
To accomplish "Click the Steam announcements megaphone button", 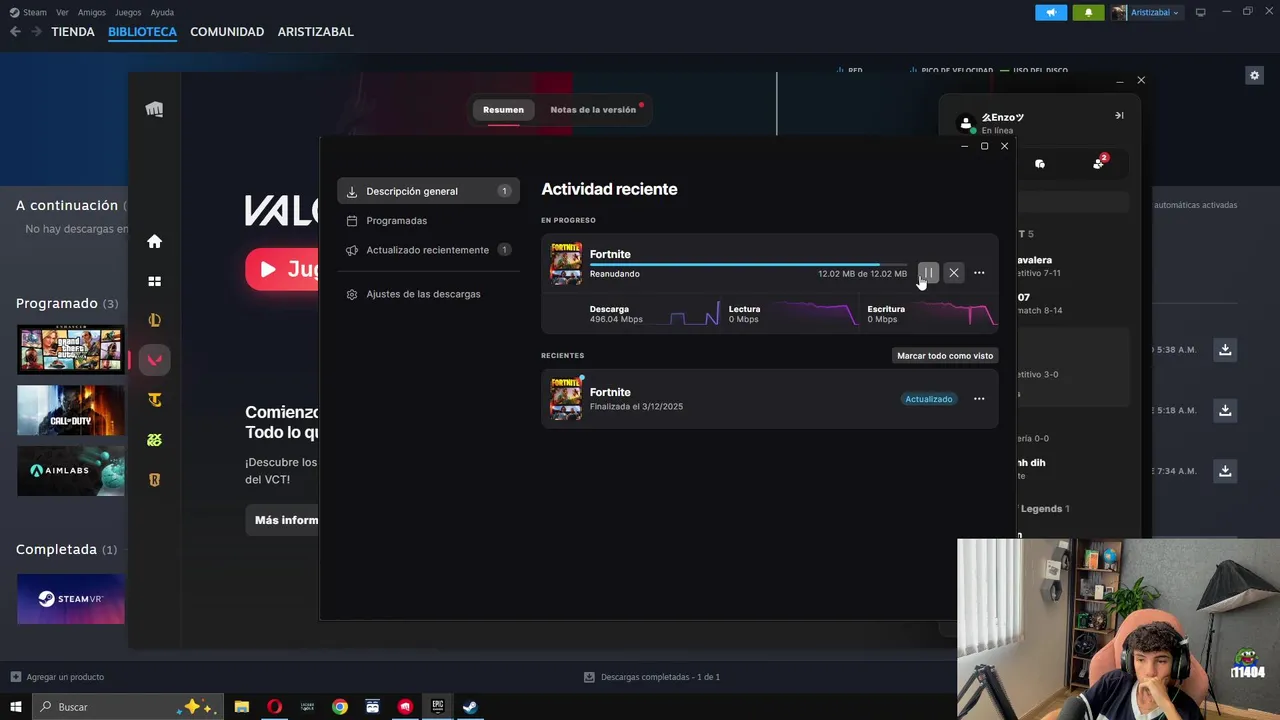I will [x=1051, y=12].
